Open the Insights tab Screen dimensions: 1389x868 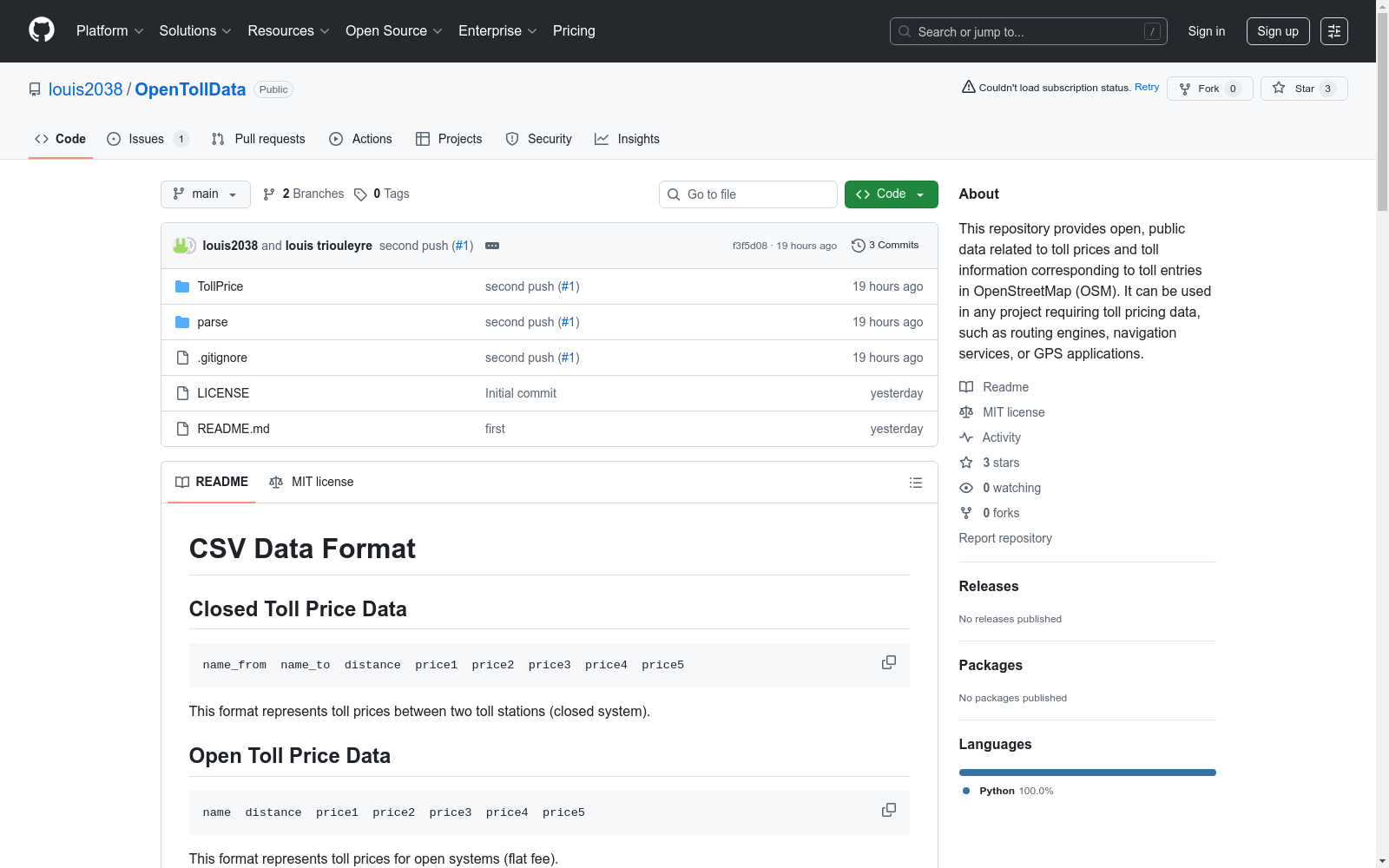click(628, 139)
